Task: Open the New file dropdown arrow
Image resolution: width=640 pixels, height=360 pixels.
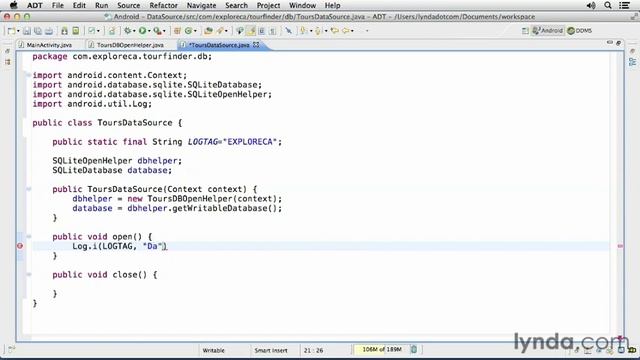Action: pos(18,31)
